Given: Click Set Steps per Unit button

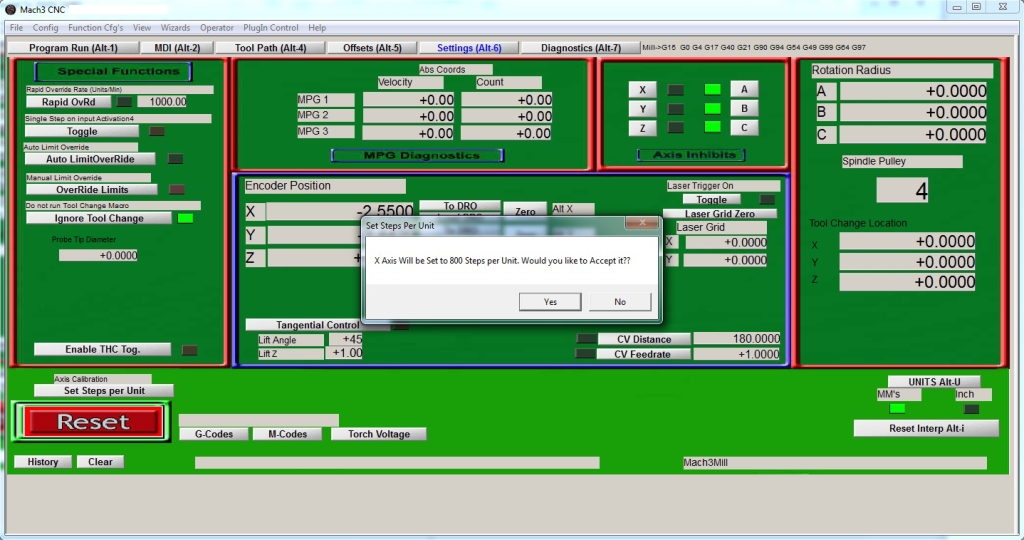Looking at the screenshot, I should click(104, 390).
